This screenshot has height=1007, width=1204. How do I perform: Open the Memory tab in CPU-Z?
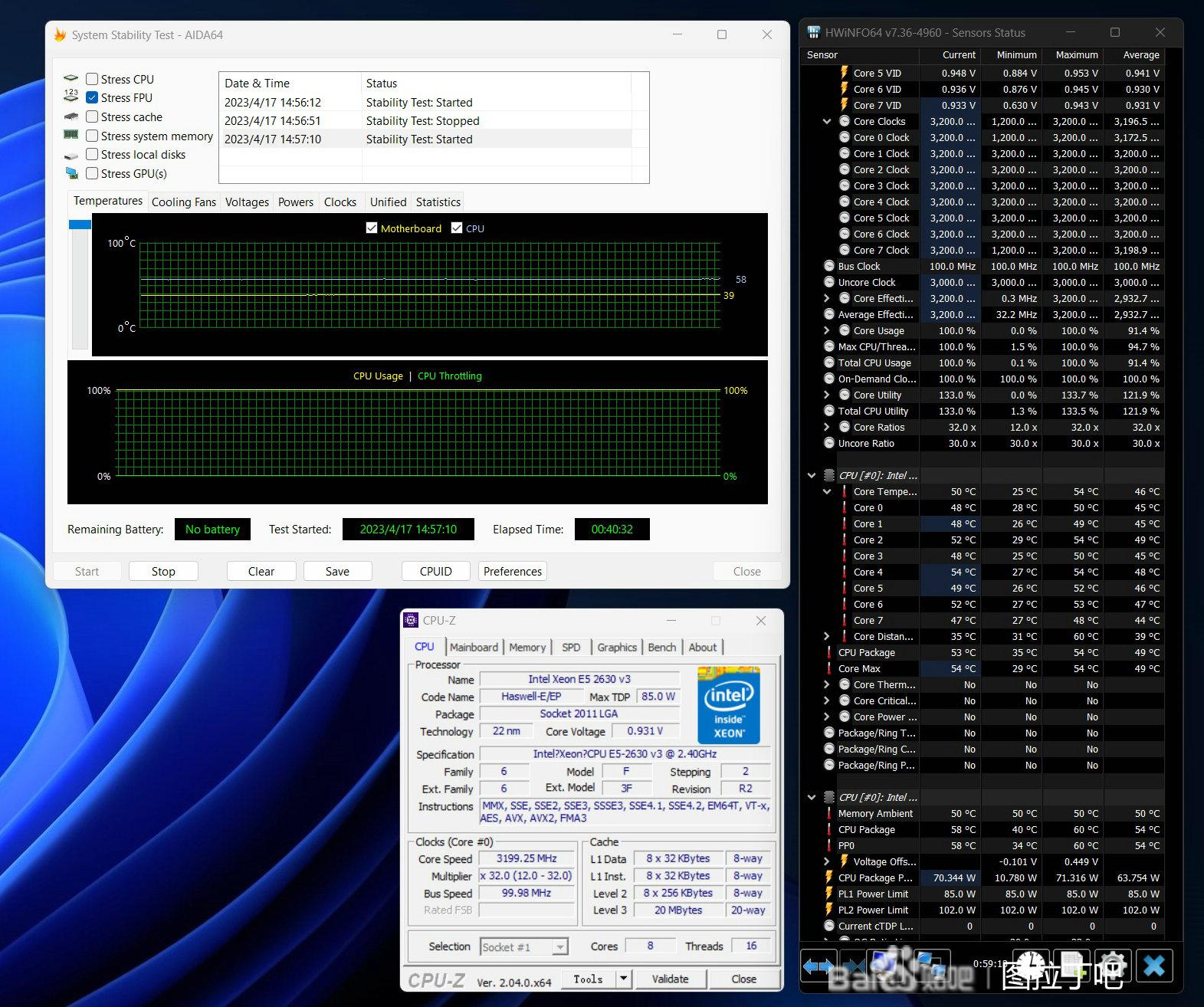pyautogui.click(x=527, y=647)
